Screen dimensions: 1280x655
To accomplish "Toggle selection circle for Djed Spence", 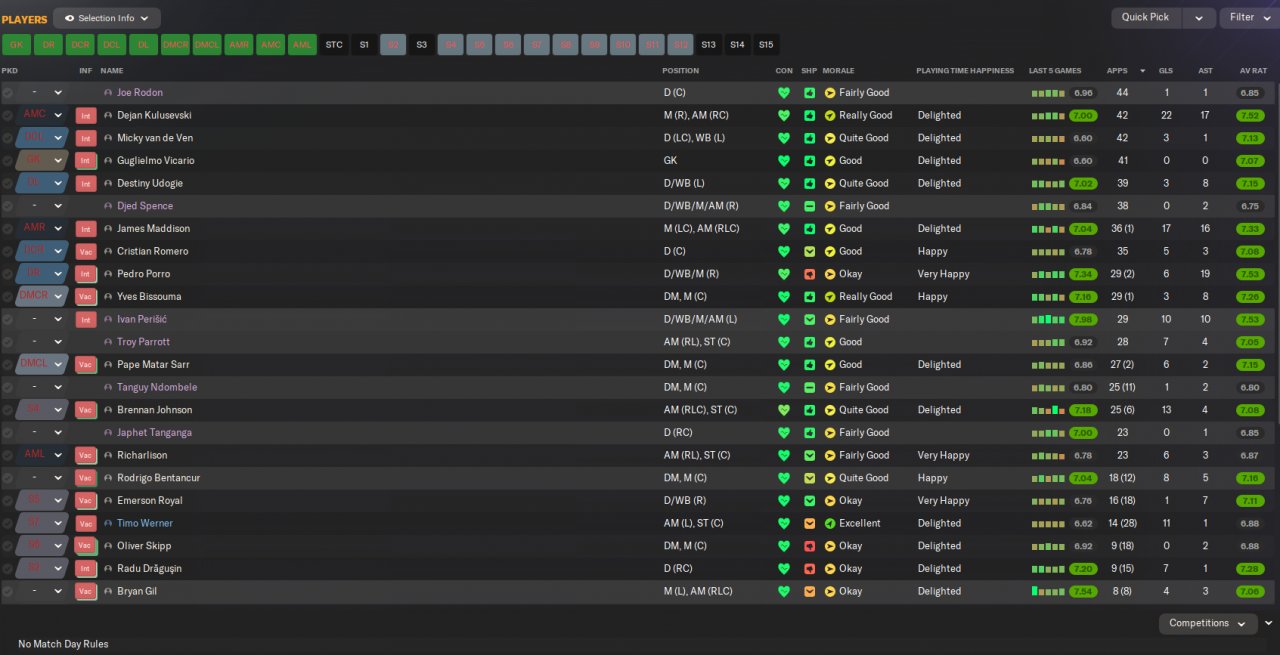I will pos(7,206).
